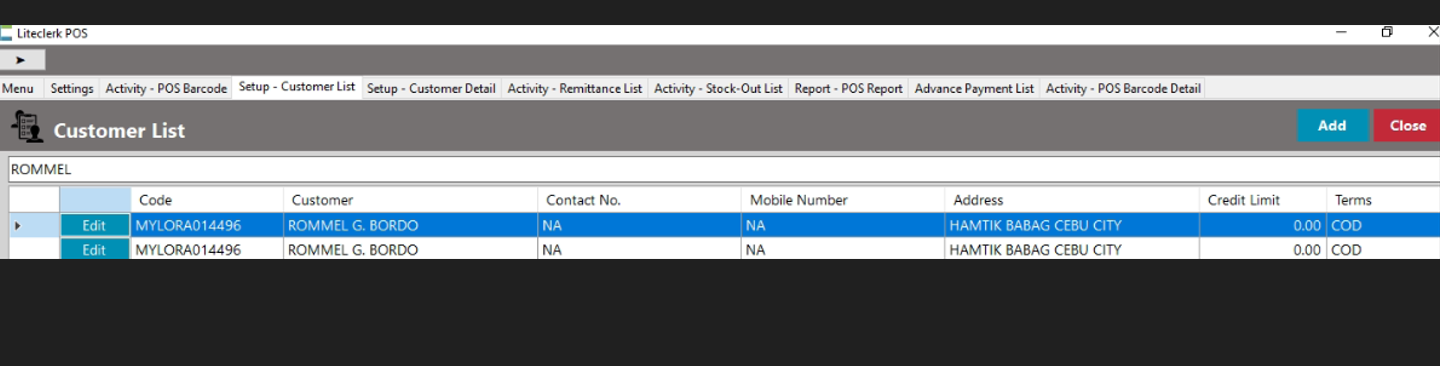Switch to Setup - Customer Detail tab
The image size is (1440, 366).
click(431, 88)
